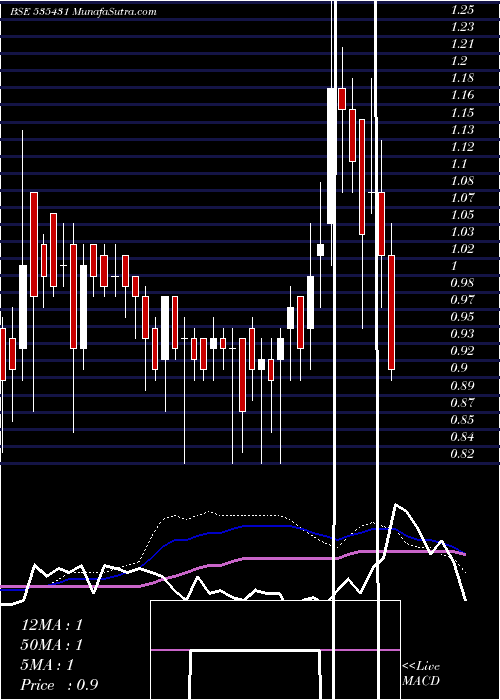
Task: Click the 1.05 price axis label
Action: (x=463, y=214)
